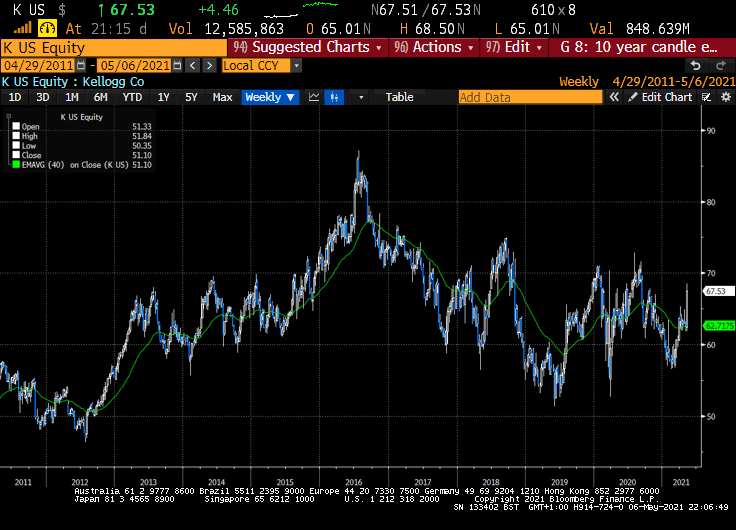
Task: Open chart annotation pencil-box icon
Action: pyautogui.click(x=706, y=97)
